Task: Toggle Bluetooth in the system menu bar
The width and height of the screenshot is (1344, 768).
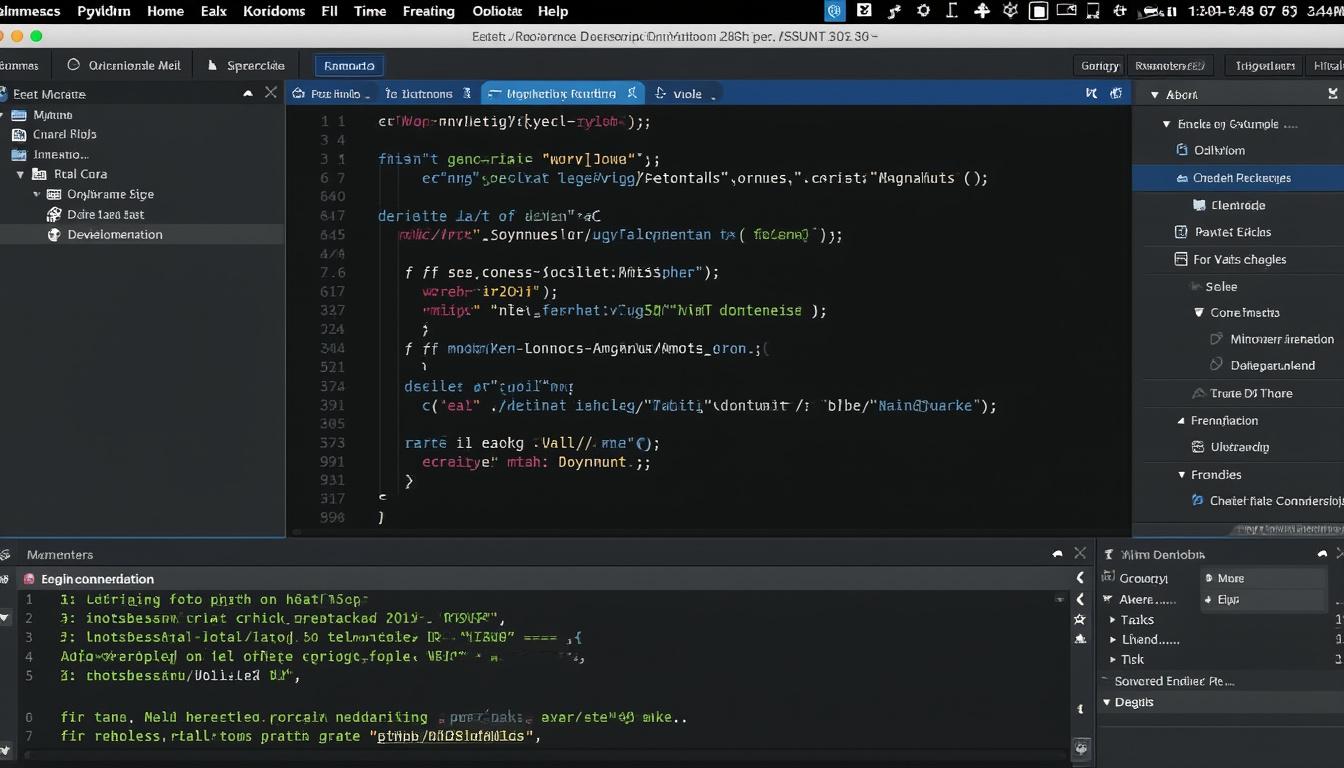Action: (x=835, y=11)
